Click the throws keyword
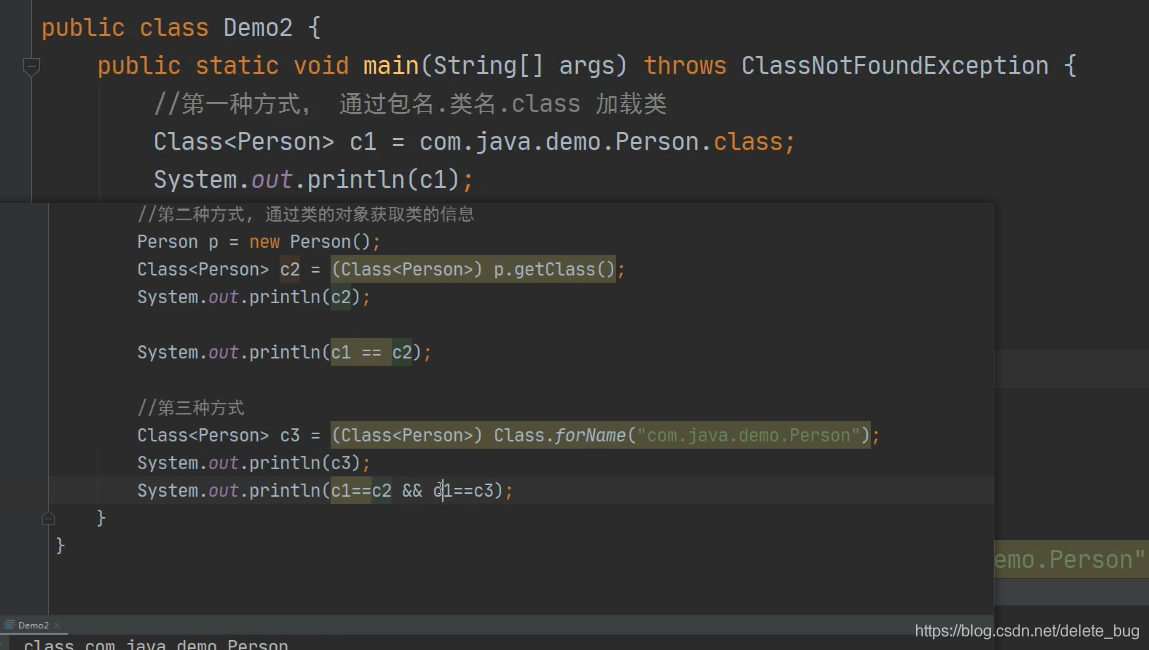The width and height of the screenshot is (1149, 650). point(684,66)
